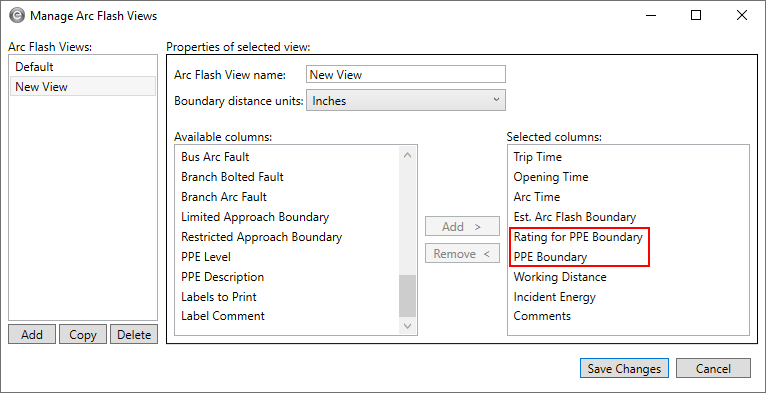Choose Limited Approach Boundary column
The image size is (766, 393).
[x=255, y=217]
